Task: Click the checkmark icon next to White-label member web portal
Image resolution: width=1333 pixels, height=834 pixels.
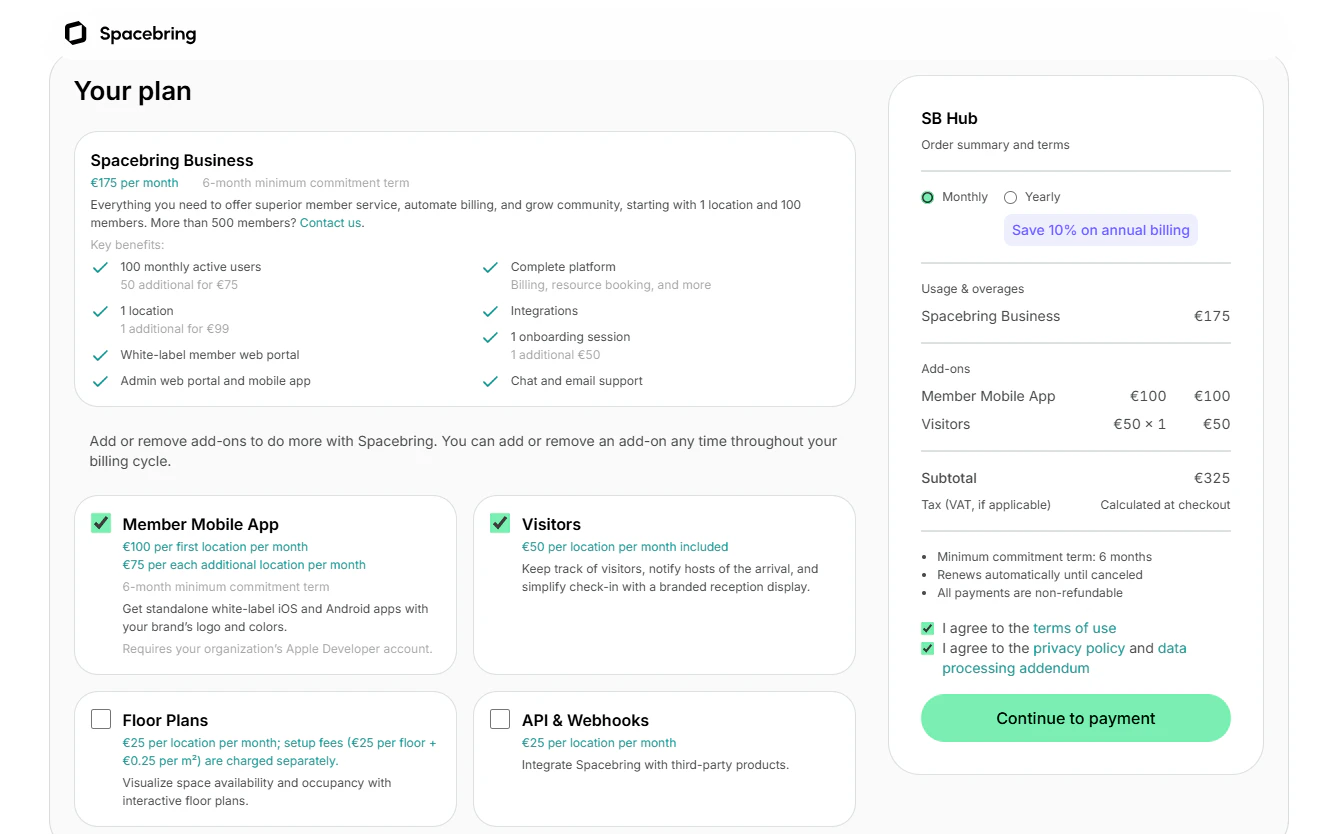Action: pyautogui.click(x=100, y=355)
